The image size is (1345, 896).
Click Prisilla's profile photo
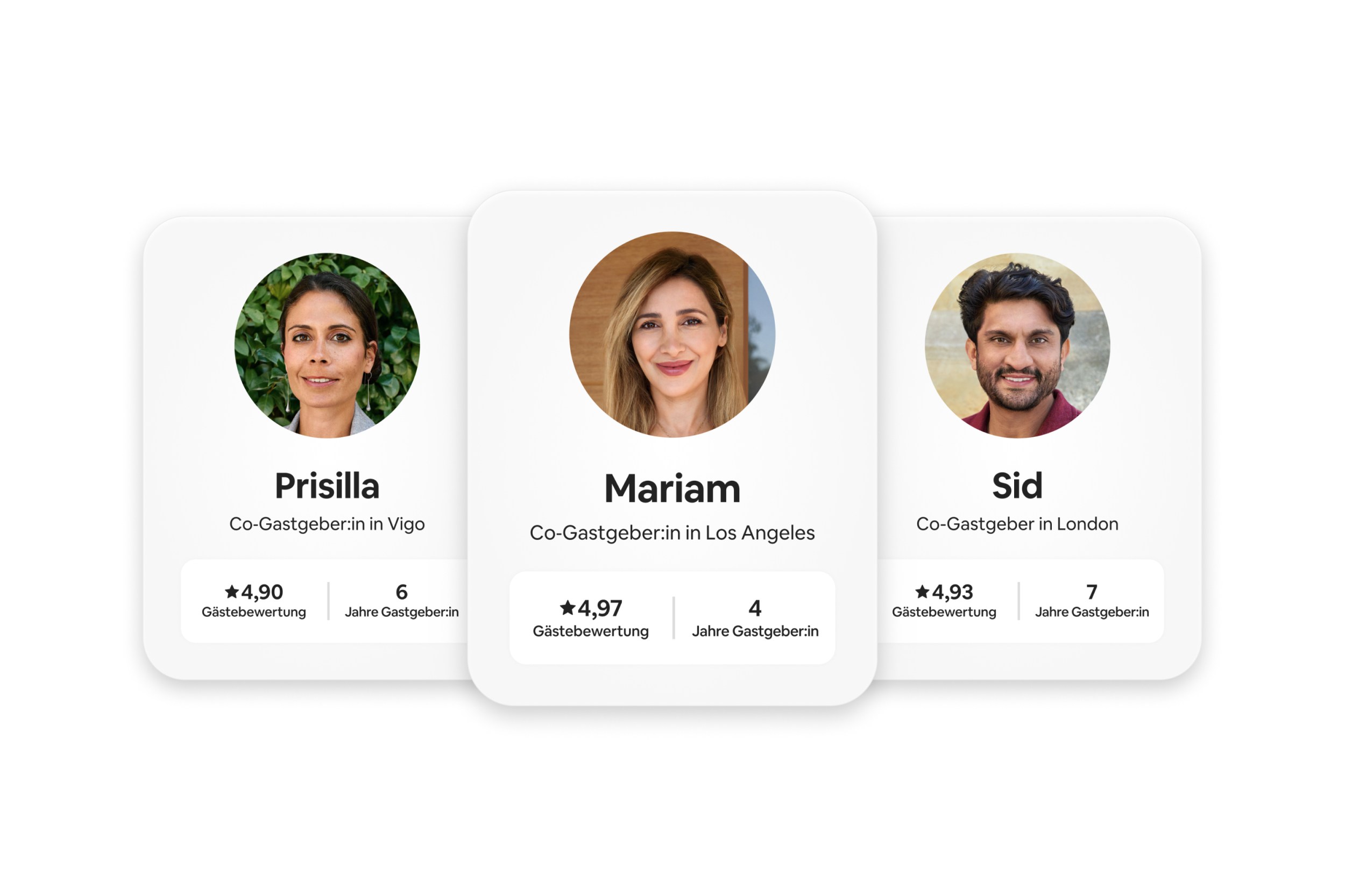pos(327,345)
